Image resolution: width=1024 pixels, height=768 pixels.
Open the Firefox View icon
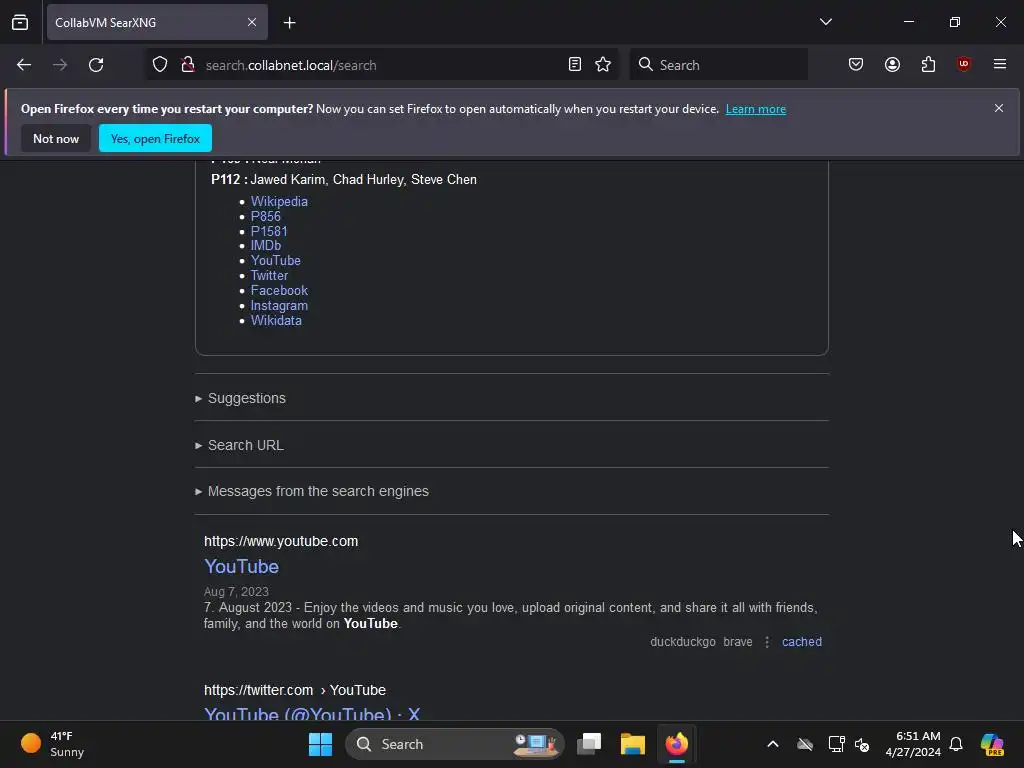(20, 22)
